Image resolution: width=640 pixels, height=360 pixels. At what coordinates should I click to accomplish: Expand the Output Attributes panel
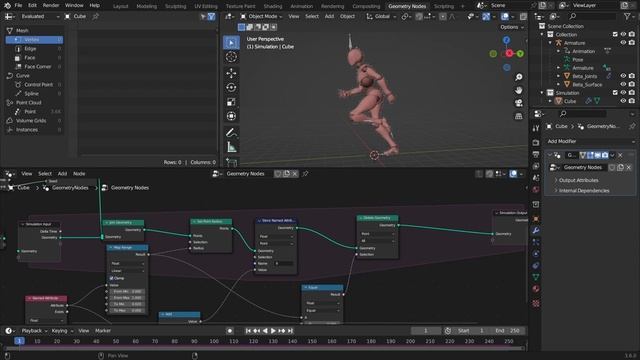(578, 180)
